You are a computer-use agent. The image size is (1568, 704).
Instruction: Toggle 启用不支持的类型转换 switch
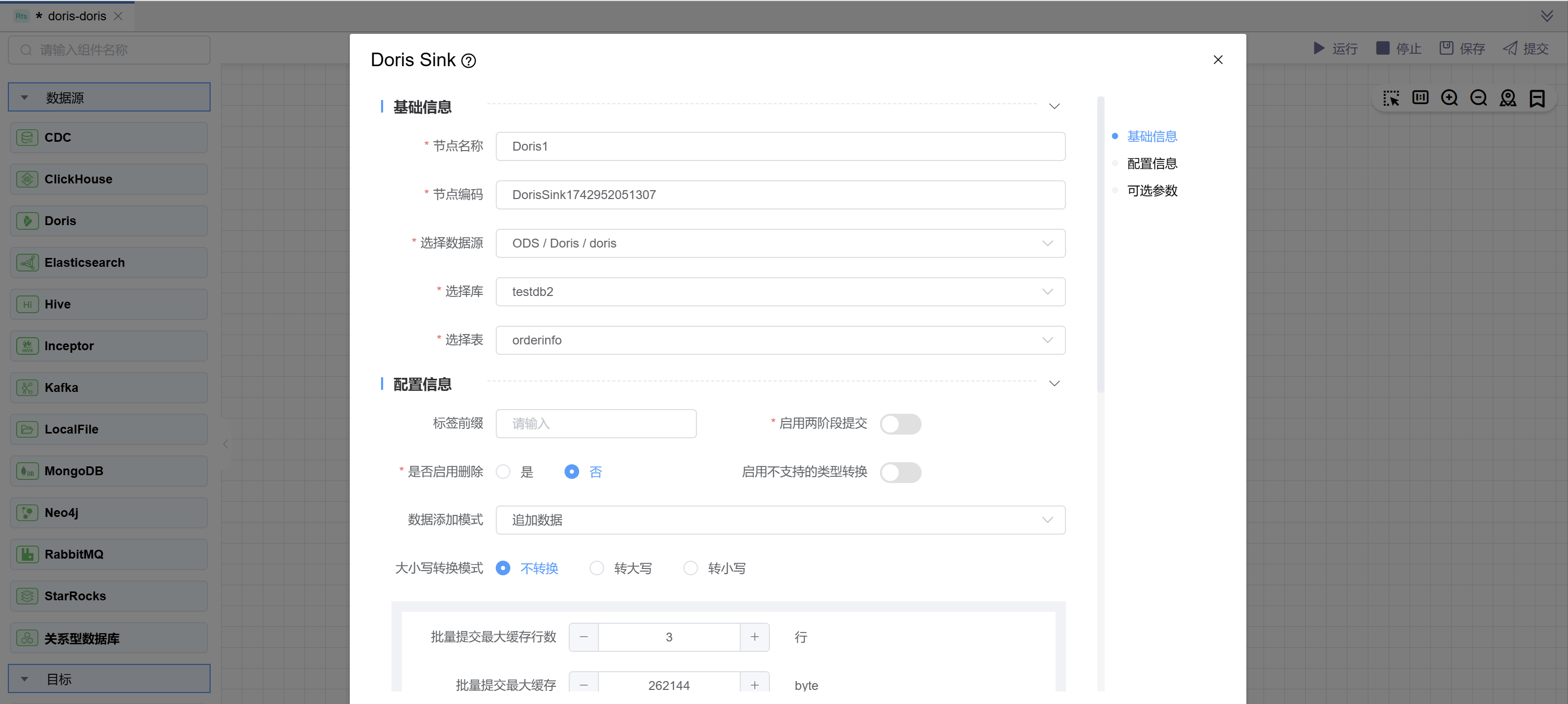coord(900,472)
